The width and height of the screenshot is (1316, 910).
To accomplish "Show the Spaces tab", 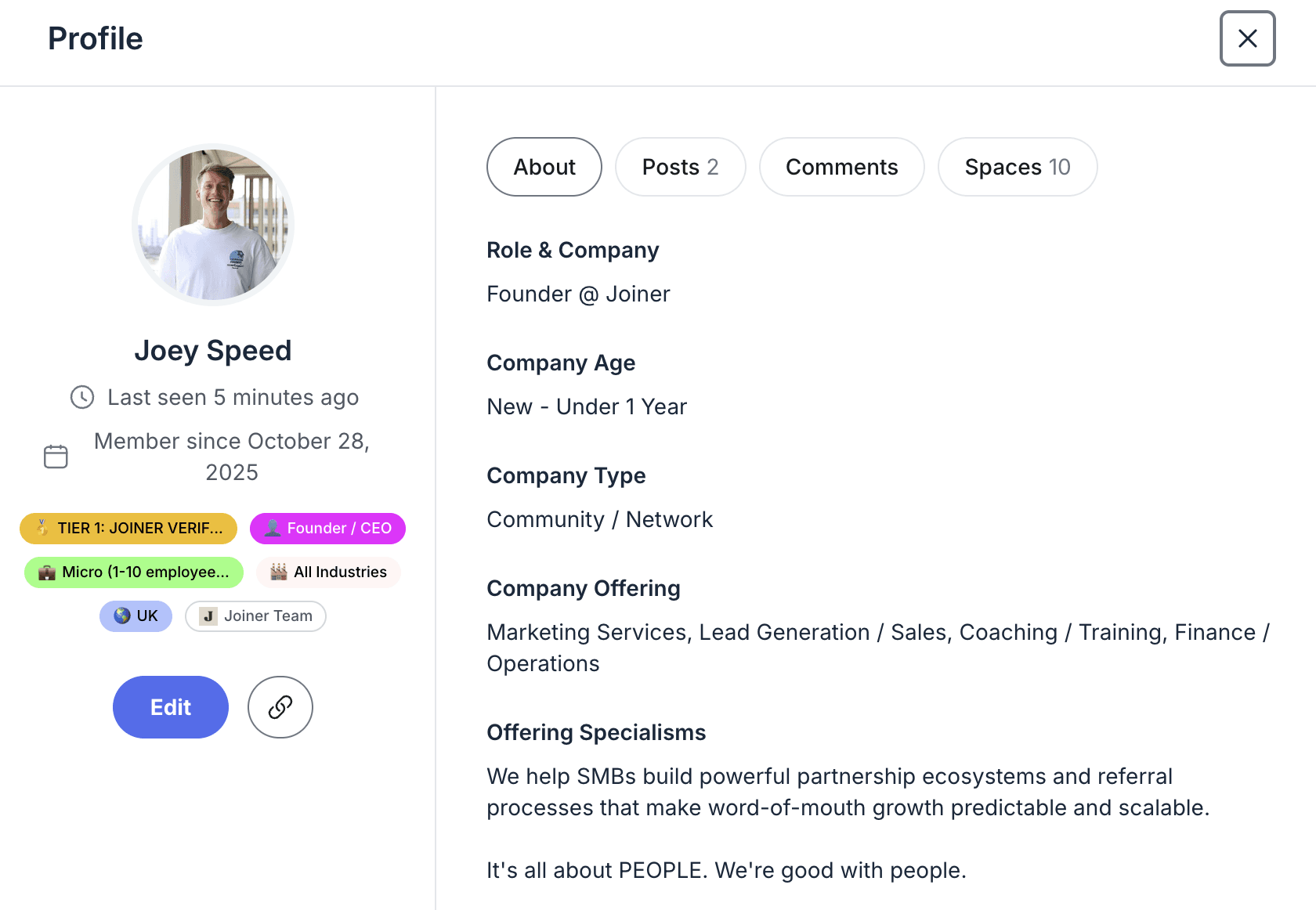I will pyautogui.click(x=1017, y=167).
